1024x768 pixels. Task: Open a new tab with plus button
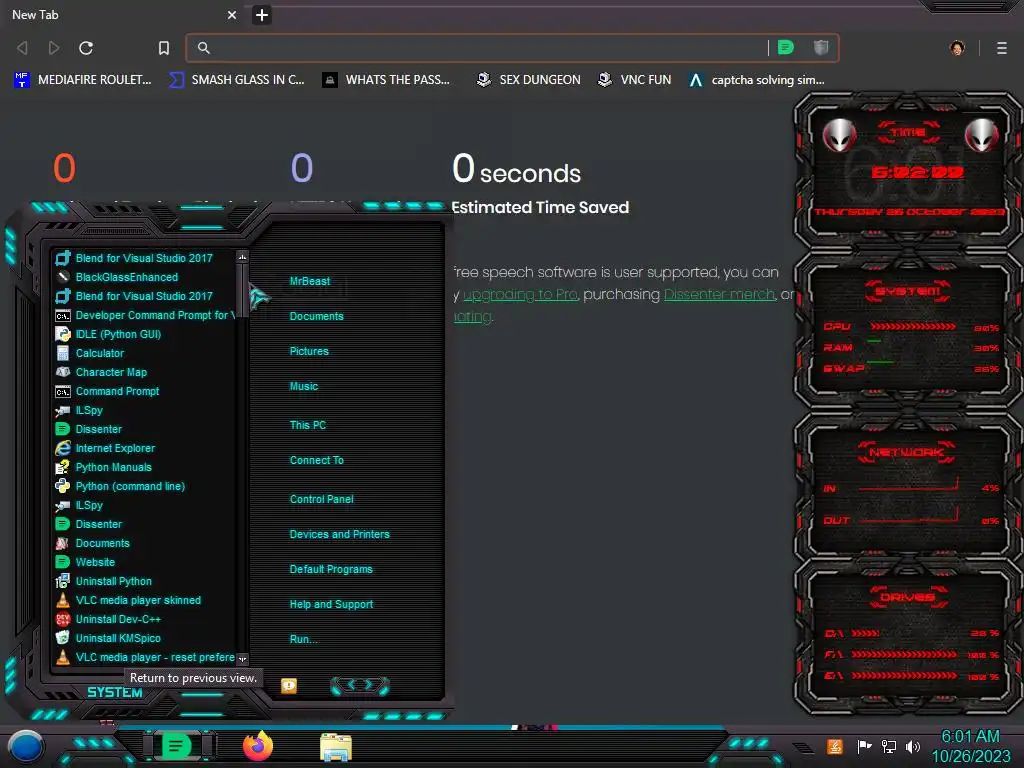[x=262, y=15]
